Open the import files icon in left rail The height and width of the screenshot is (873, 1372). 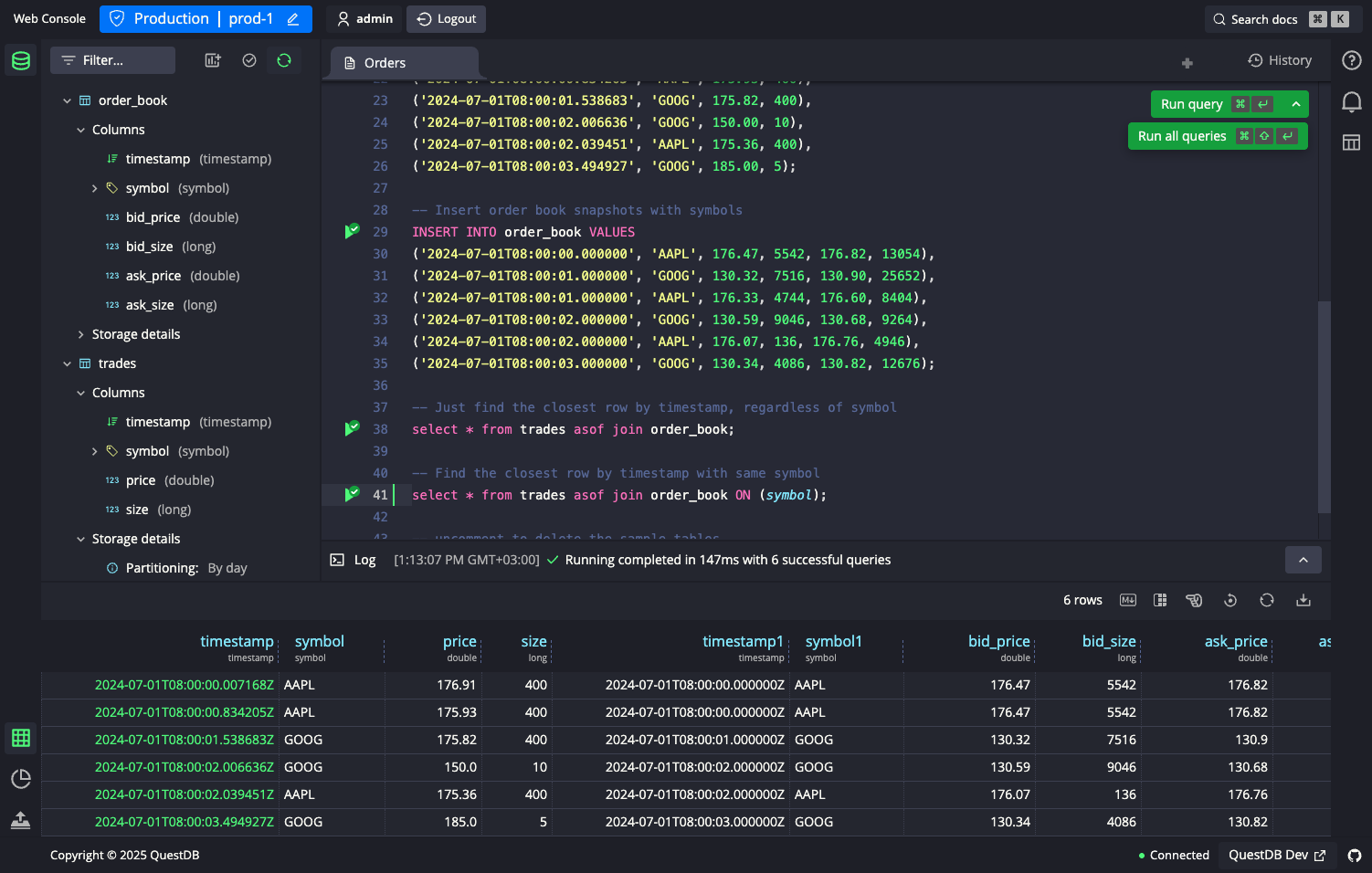(x=20, y=820)
